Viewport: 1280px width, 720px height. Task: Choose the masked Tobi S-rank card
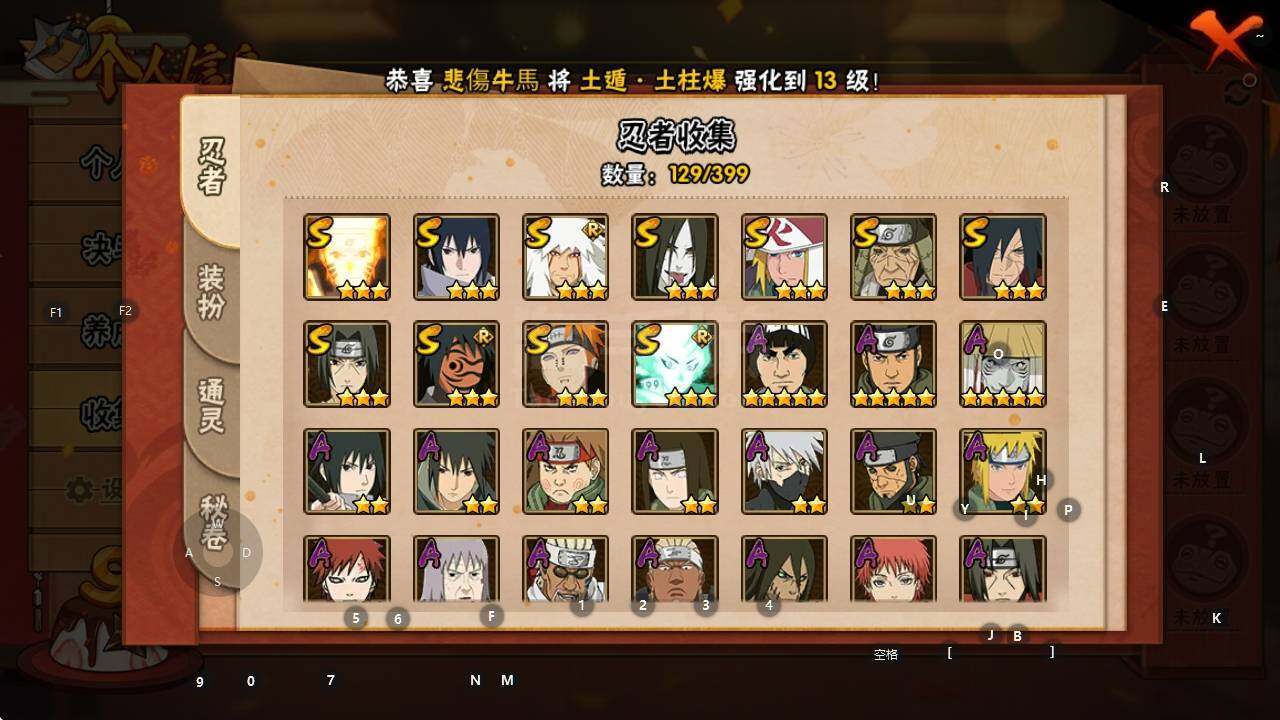[x=456, y=364]
